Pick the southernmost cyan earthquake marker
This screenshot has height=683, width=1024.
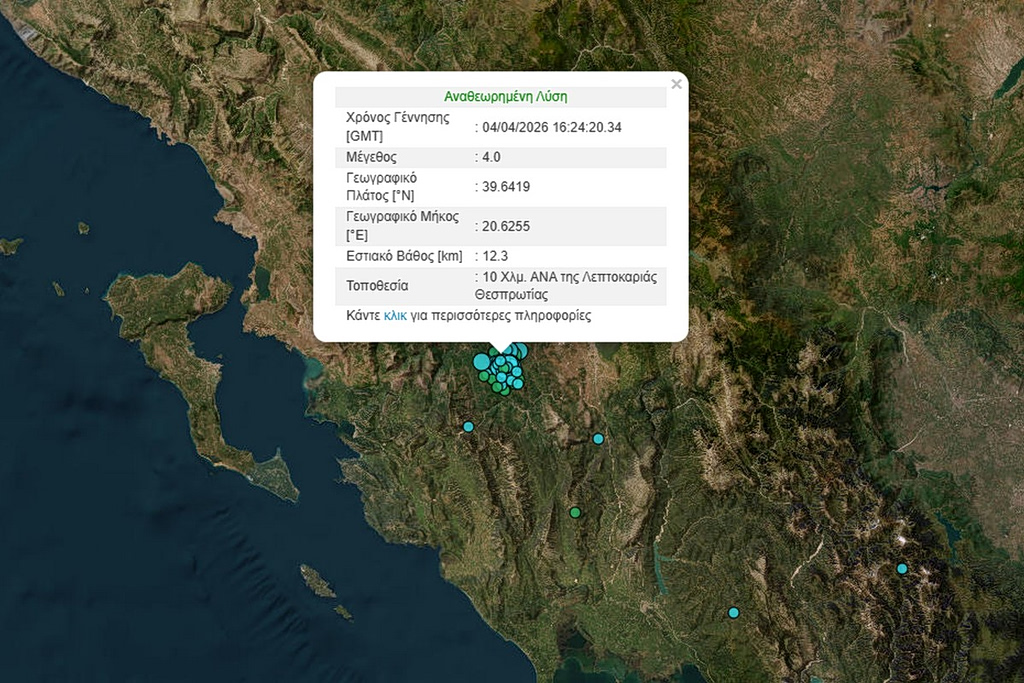(733, 612)
